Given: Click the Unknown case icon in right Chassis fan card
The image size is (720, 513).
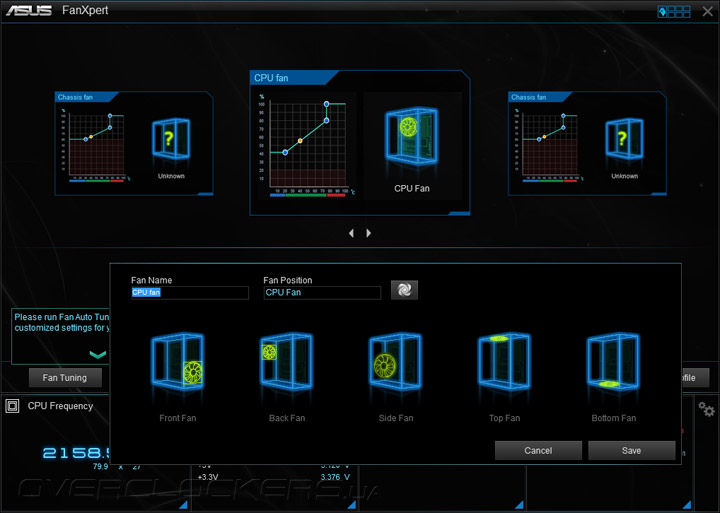Looking at the screenshot, I should point(624,139).
